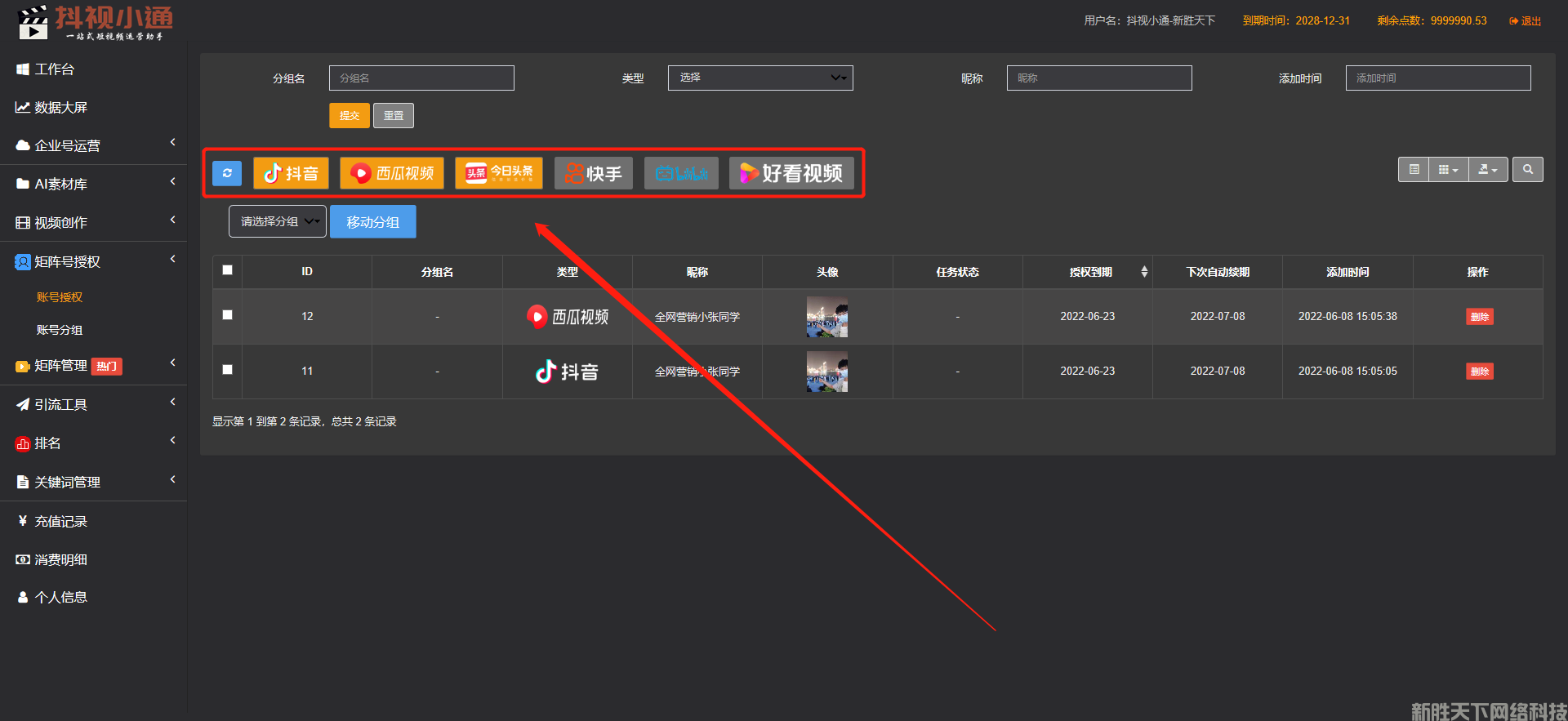Click 西瓜视频 type cell in row 12

(x=568, y=317)
